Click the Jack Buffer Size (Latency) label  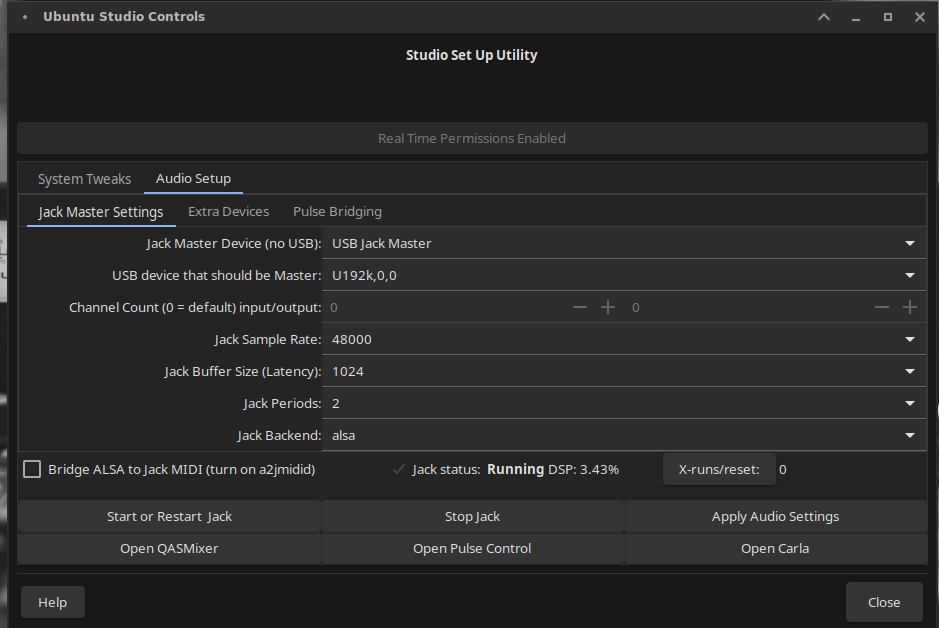click(x=243, y=372)
